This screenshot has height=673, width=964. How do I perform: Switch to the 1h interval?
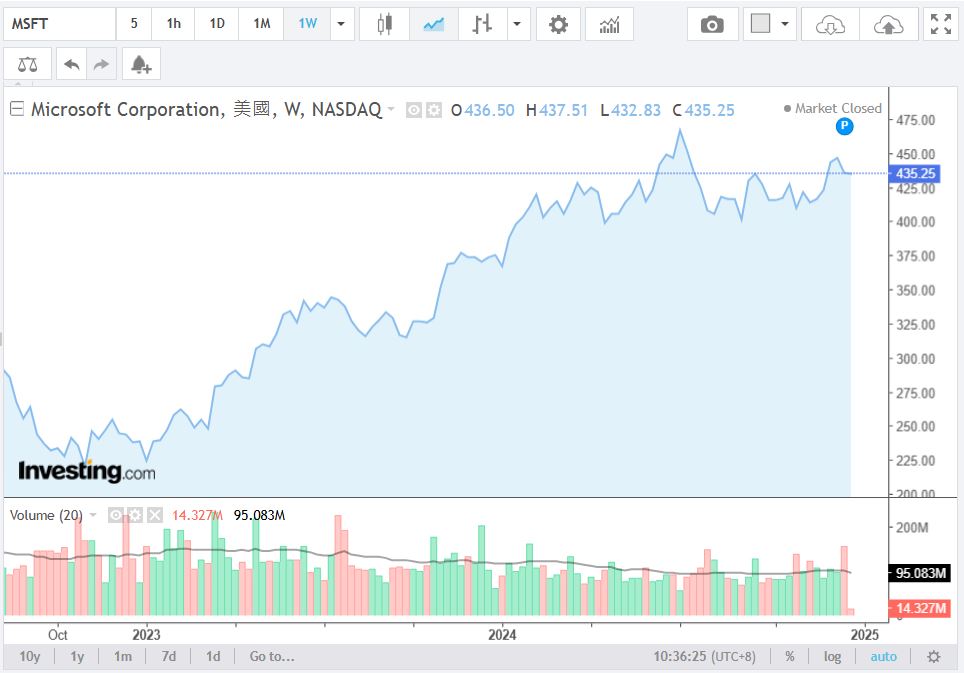click(174, 24)
